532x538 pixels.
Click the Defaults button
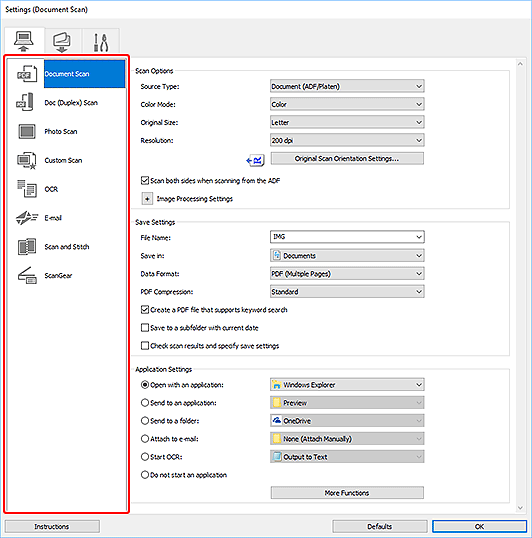point(379,526)
